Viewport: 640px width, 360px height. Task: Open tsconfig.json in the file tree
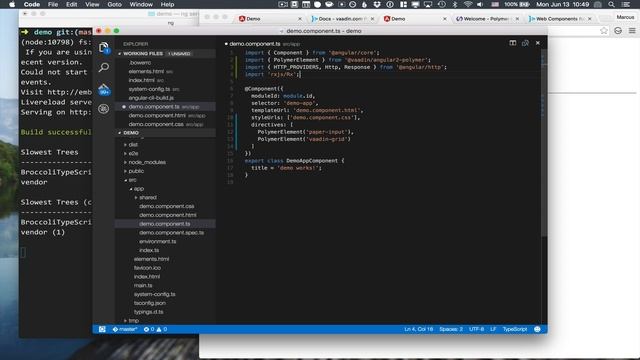click(x=150, y=303)
